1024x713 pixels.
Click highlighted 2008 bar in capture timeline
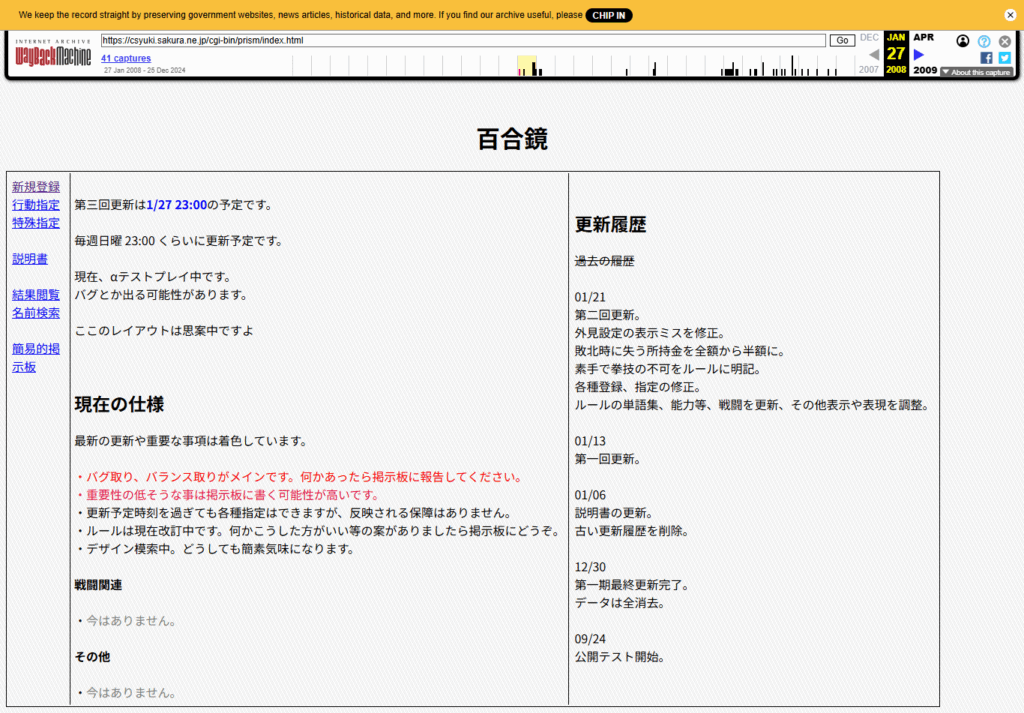point(526,66)
